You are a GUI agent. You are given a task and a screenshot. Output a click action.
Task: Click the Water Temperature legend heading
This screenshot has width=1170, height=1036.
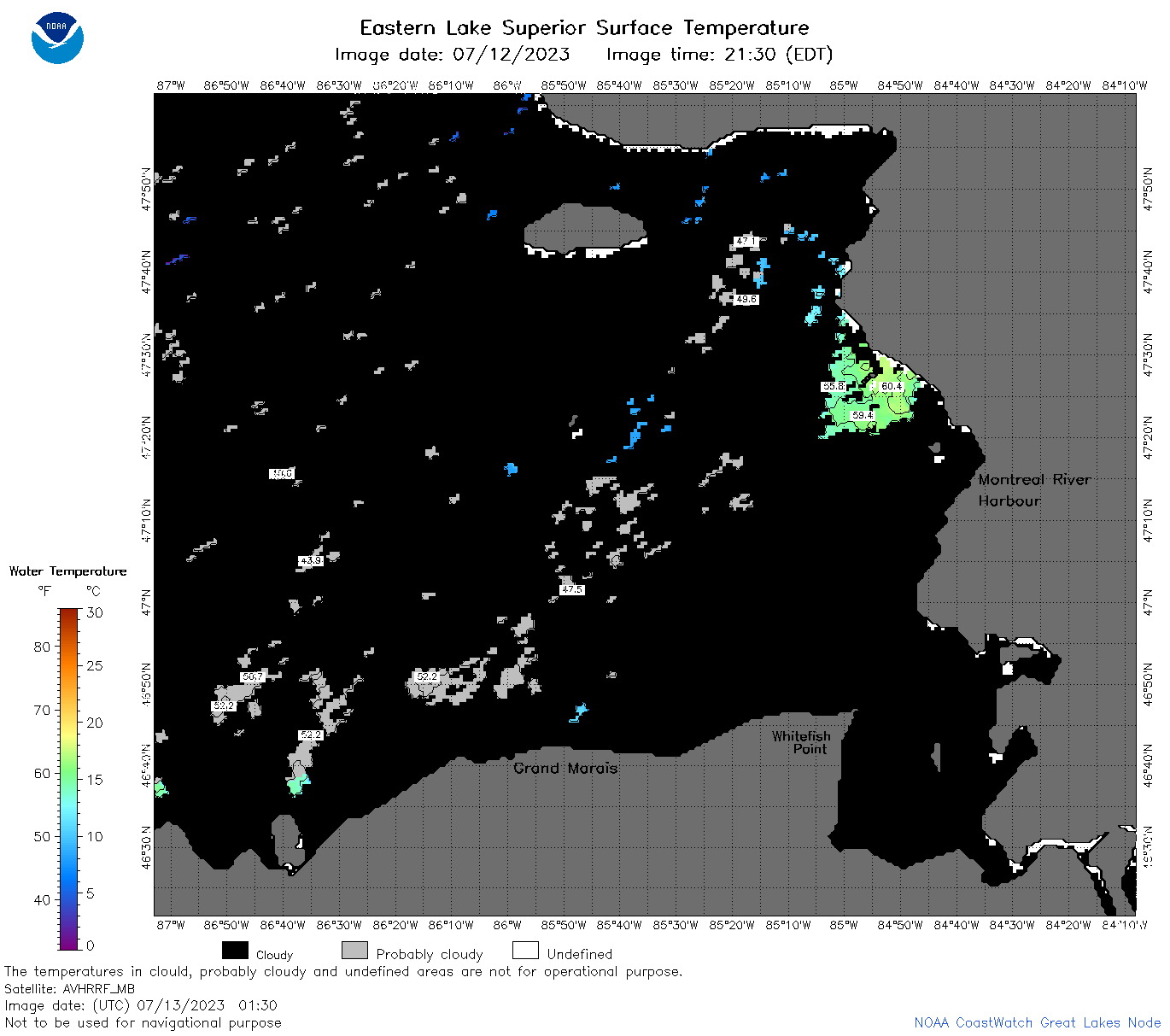pos(68,571)
